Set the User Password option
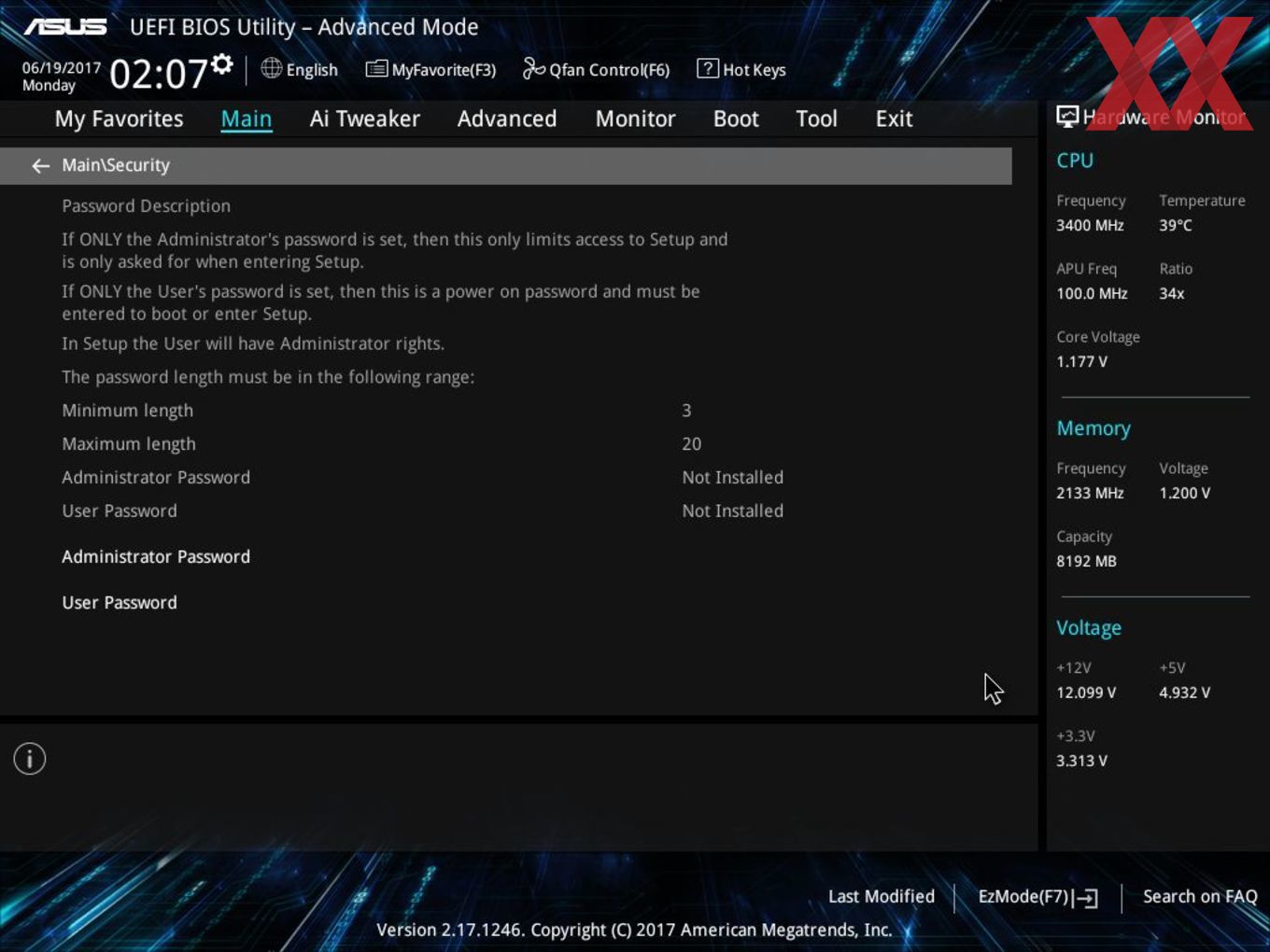 point(120,602)
